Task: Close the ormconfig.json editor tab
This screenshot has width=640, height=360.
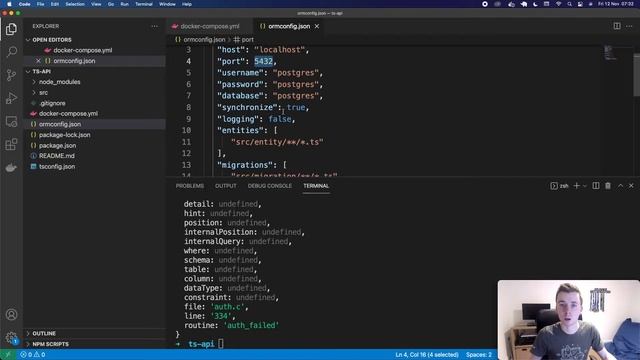Action: [317, 26]
